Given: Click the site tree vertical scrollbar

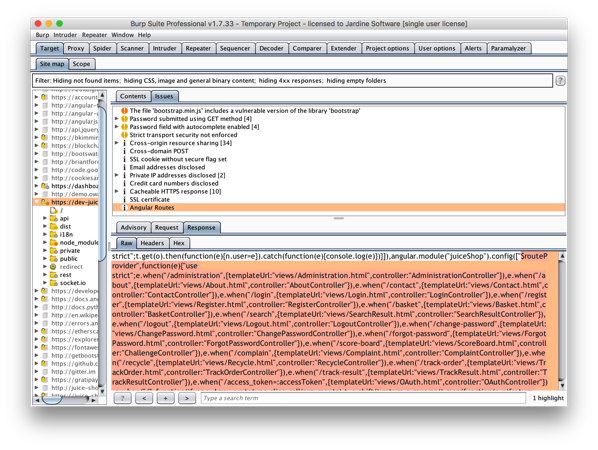Looking at the screenshot, I should (x=102, y=243).
